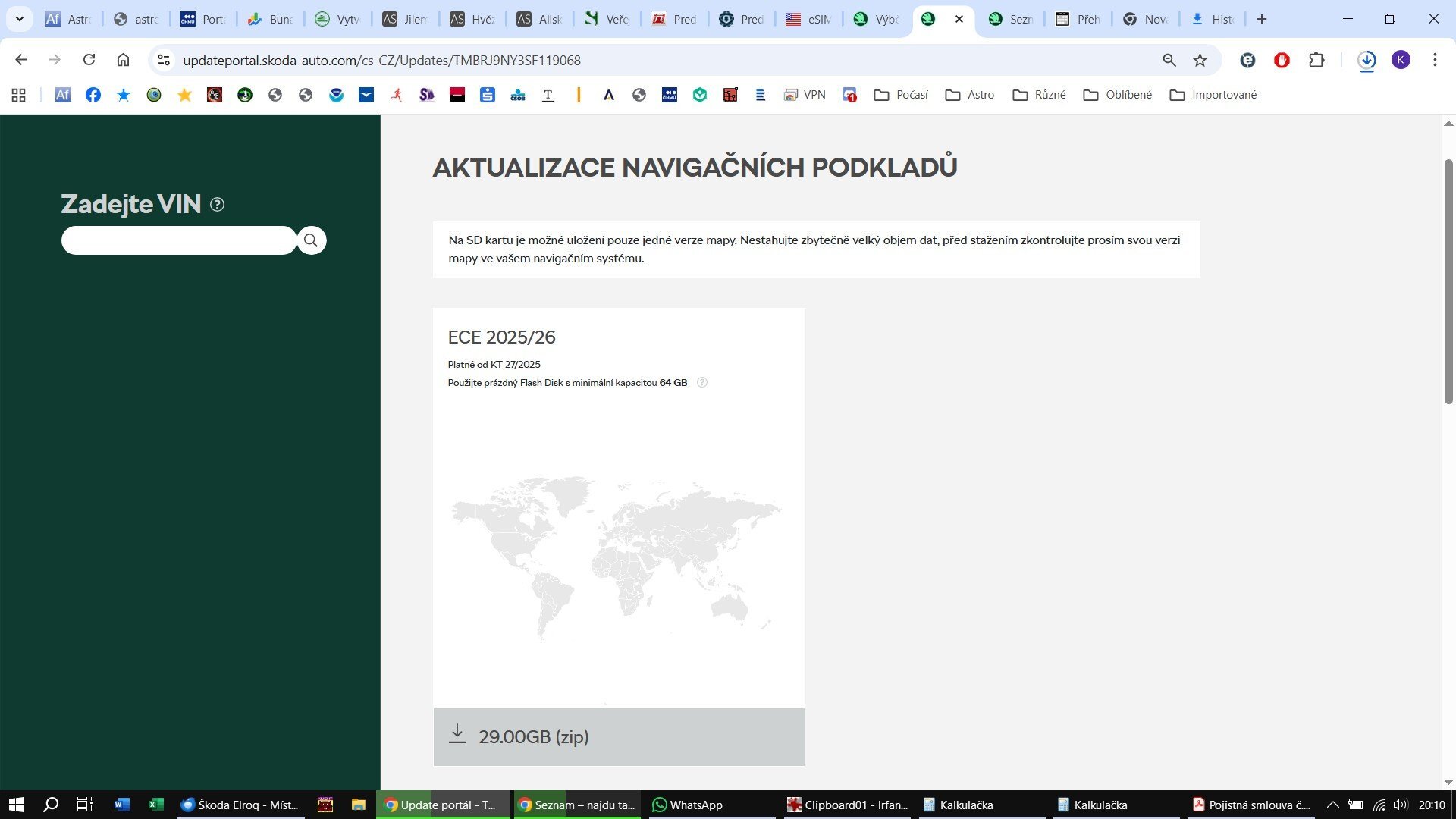Screen dimensions: 1456x819
Task: Open the help icon next to Zadejte VIN
Action: [217, 204]
